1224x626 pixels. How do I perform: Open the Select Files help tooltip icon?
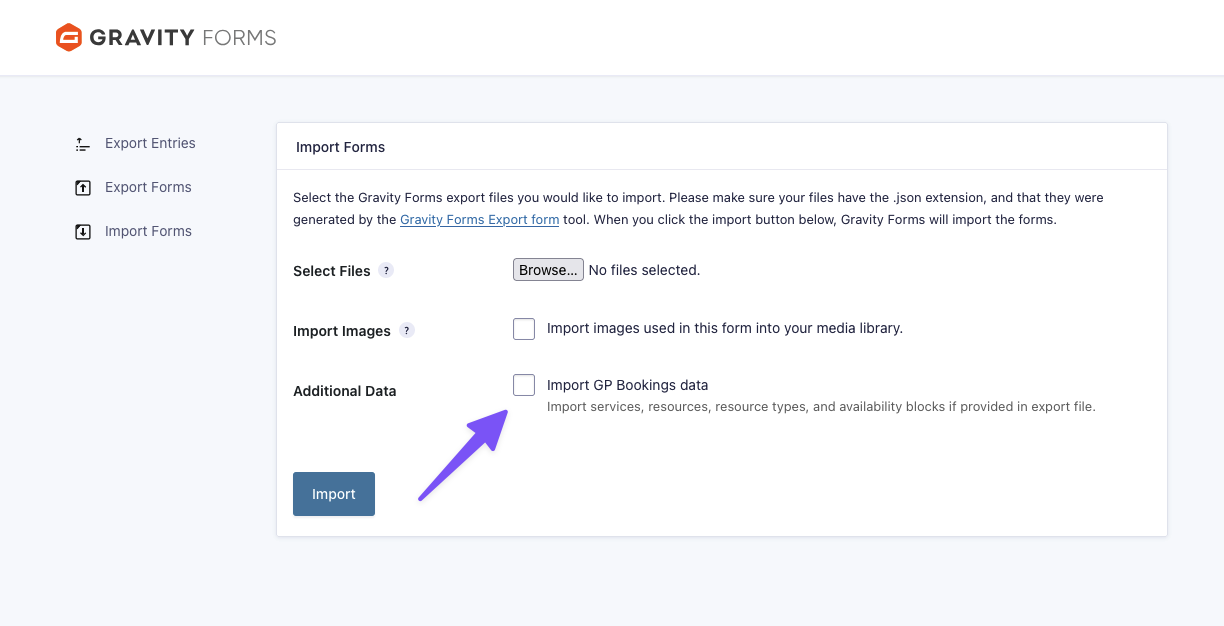pyautogui.click(x=386, y=270)
